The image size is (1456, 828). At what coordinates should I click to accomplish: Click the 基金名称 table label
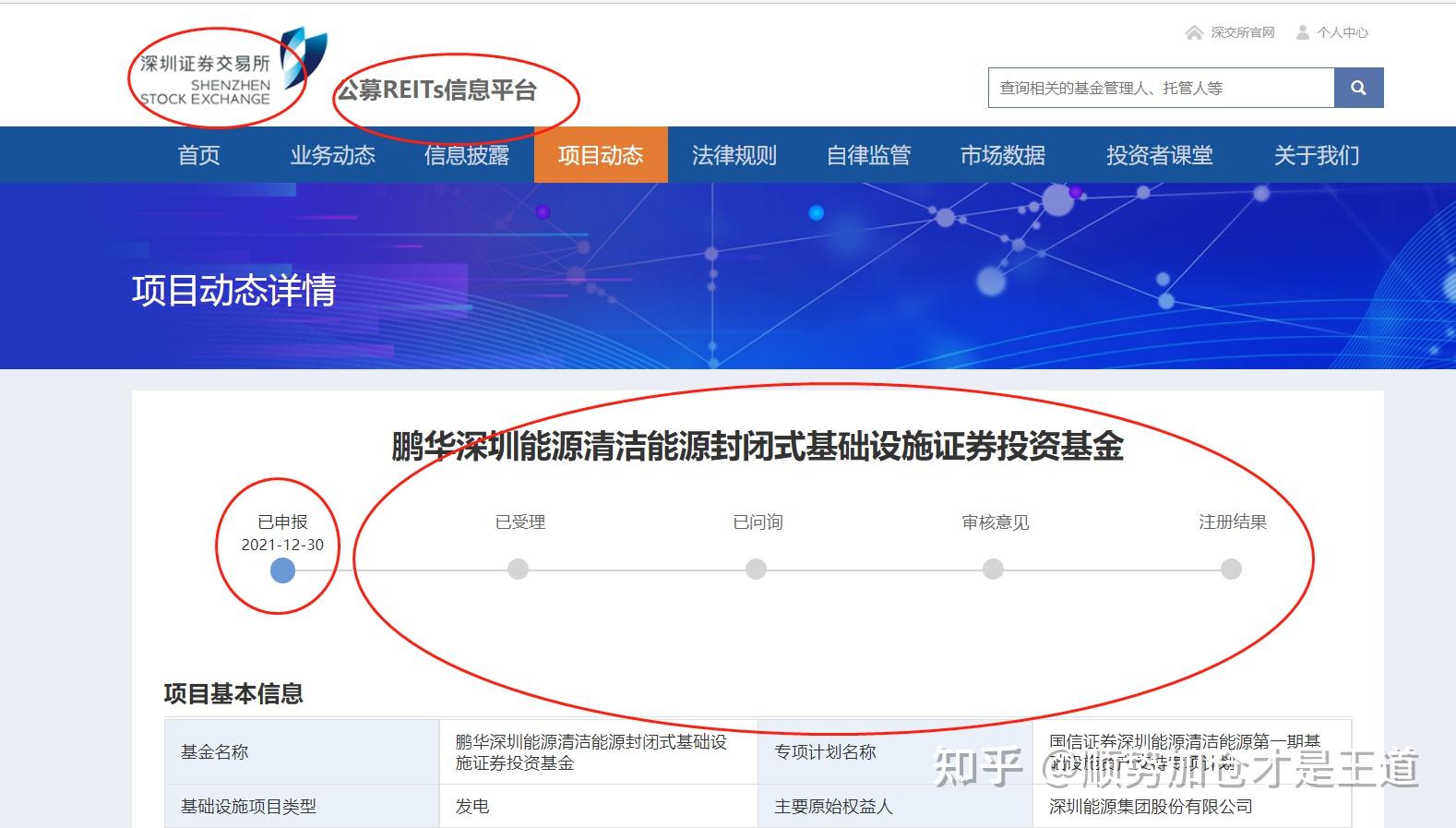click(215, 752)
